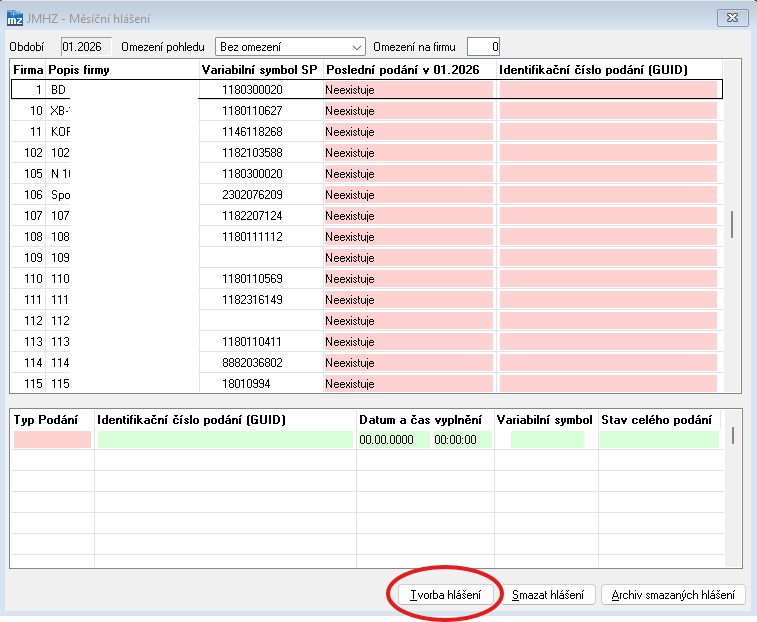The image size is (757, 622).
Task: Close the JMHZ Měsíční hlášení window
Action: 732,18
